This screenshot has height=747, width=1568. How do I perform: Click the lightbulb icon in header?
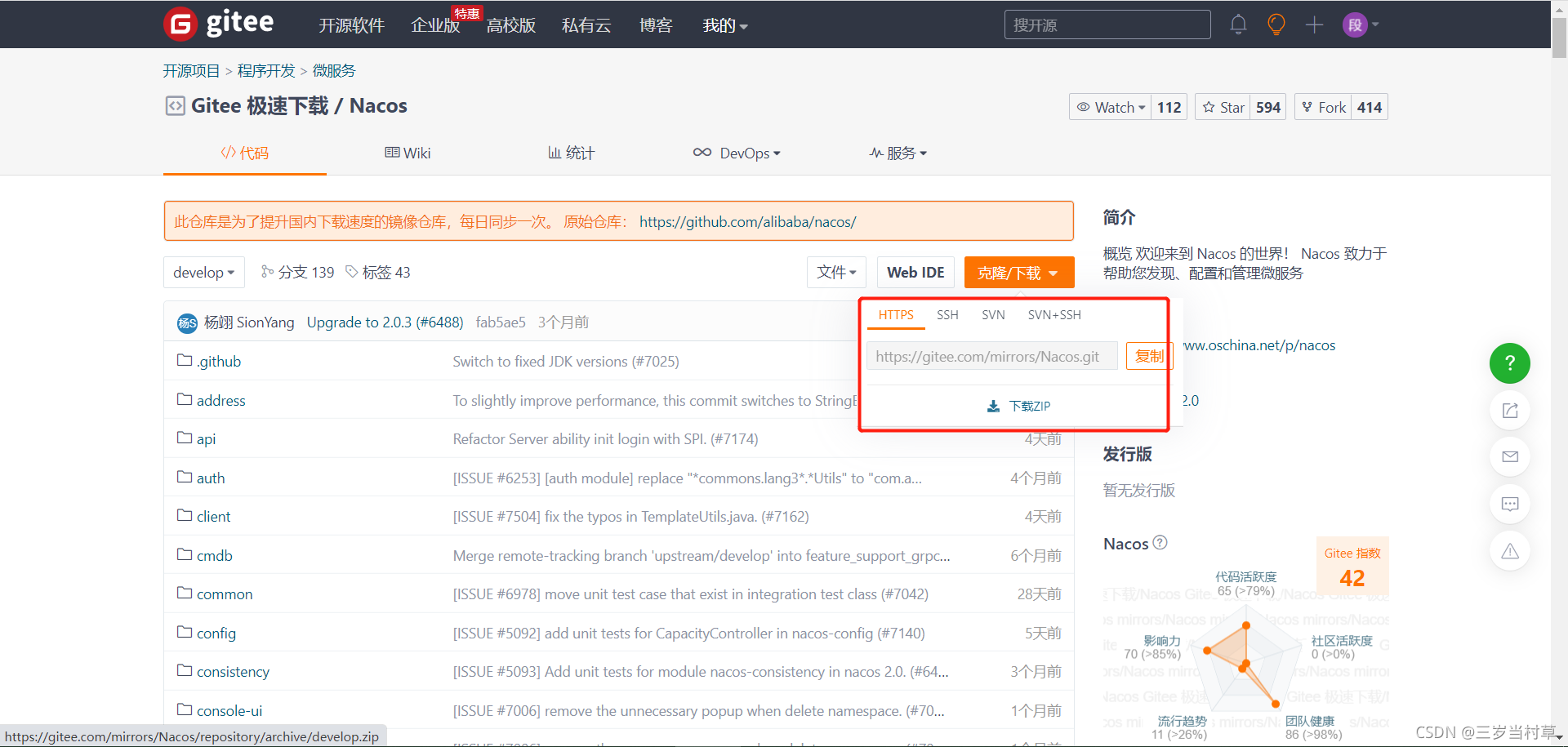[x=1276, y=24]
